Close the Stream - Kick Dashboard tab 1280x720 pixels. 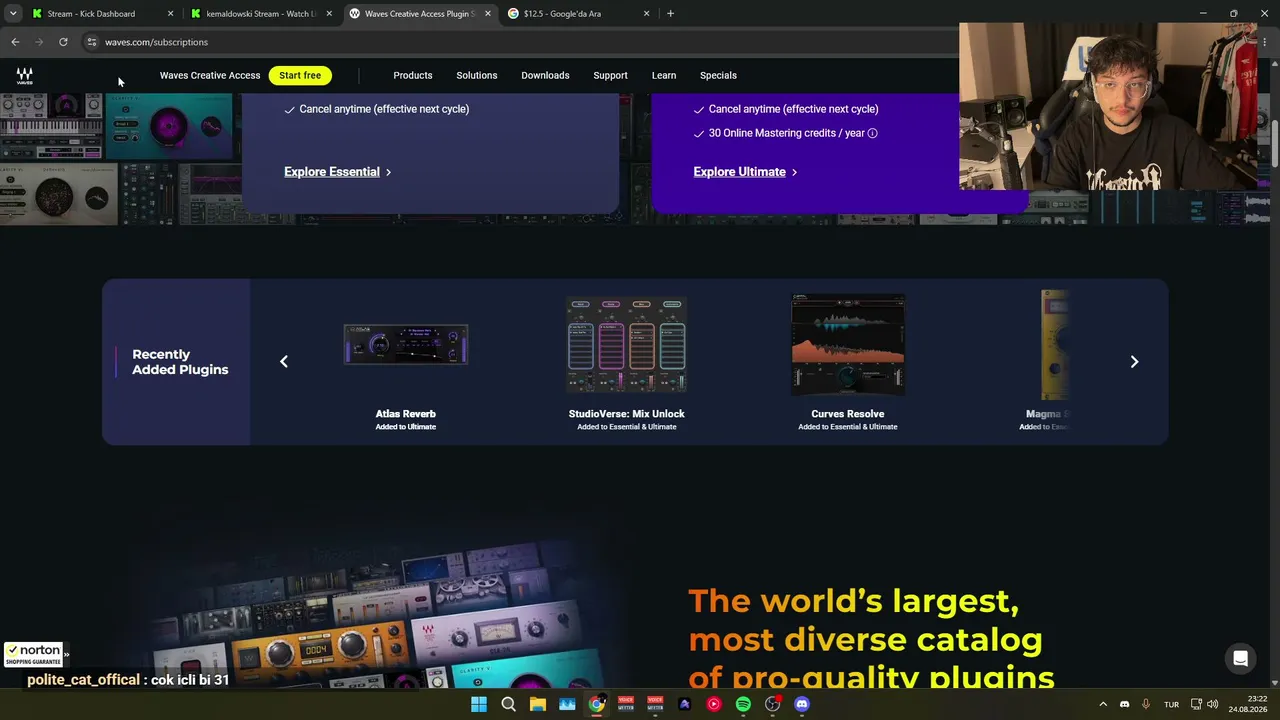pos(170,14)
